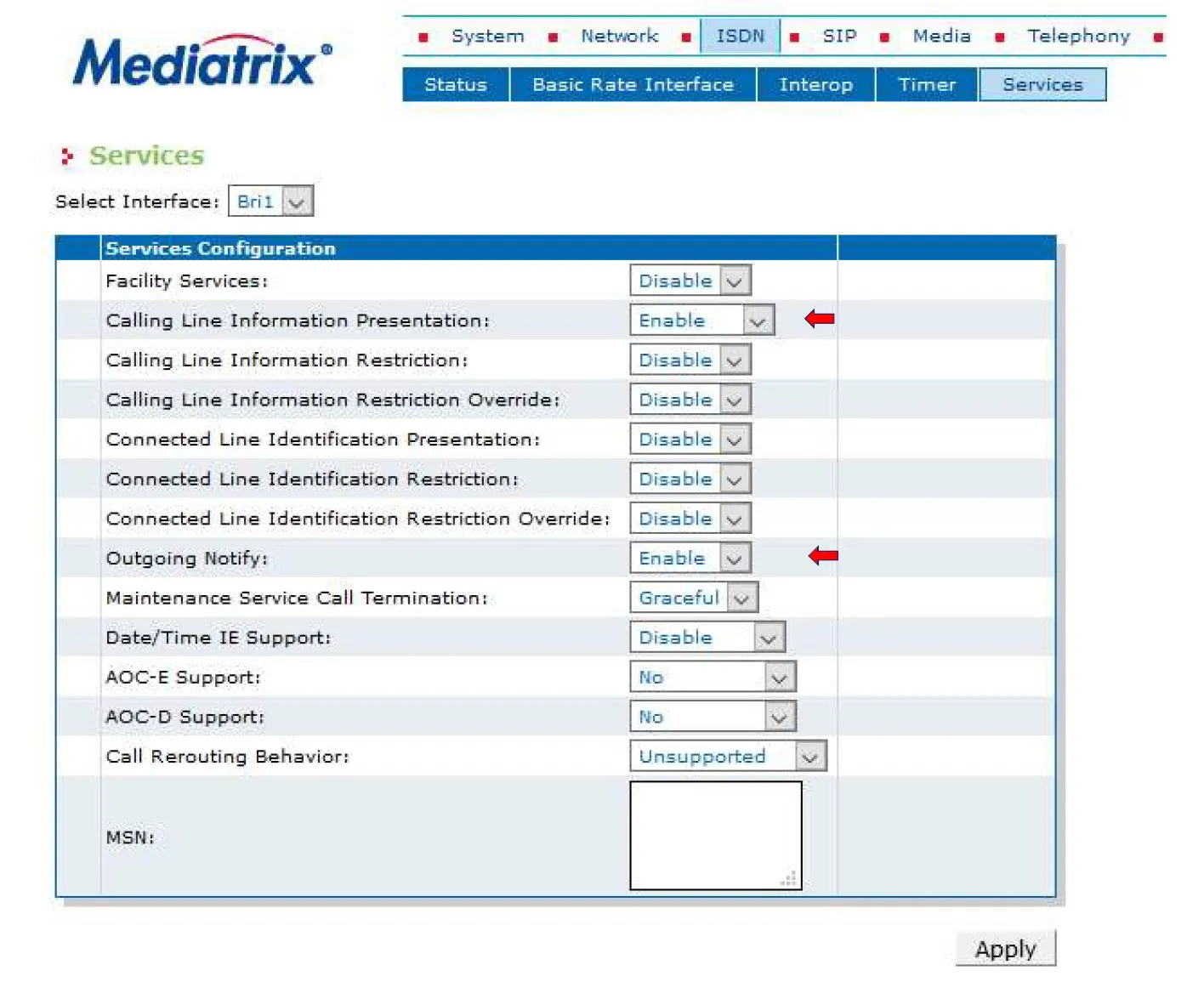This screenshot has width=1204, height=993.
Task: Go to the SIP menu
Action: pos(838,37)
